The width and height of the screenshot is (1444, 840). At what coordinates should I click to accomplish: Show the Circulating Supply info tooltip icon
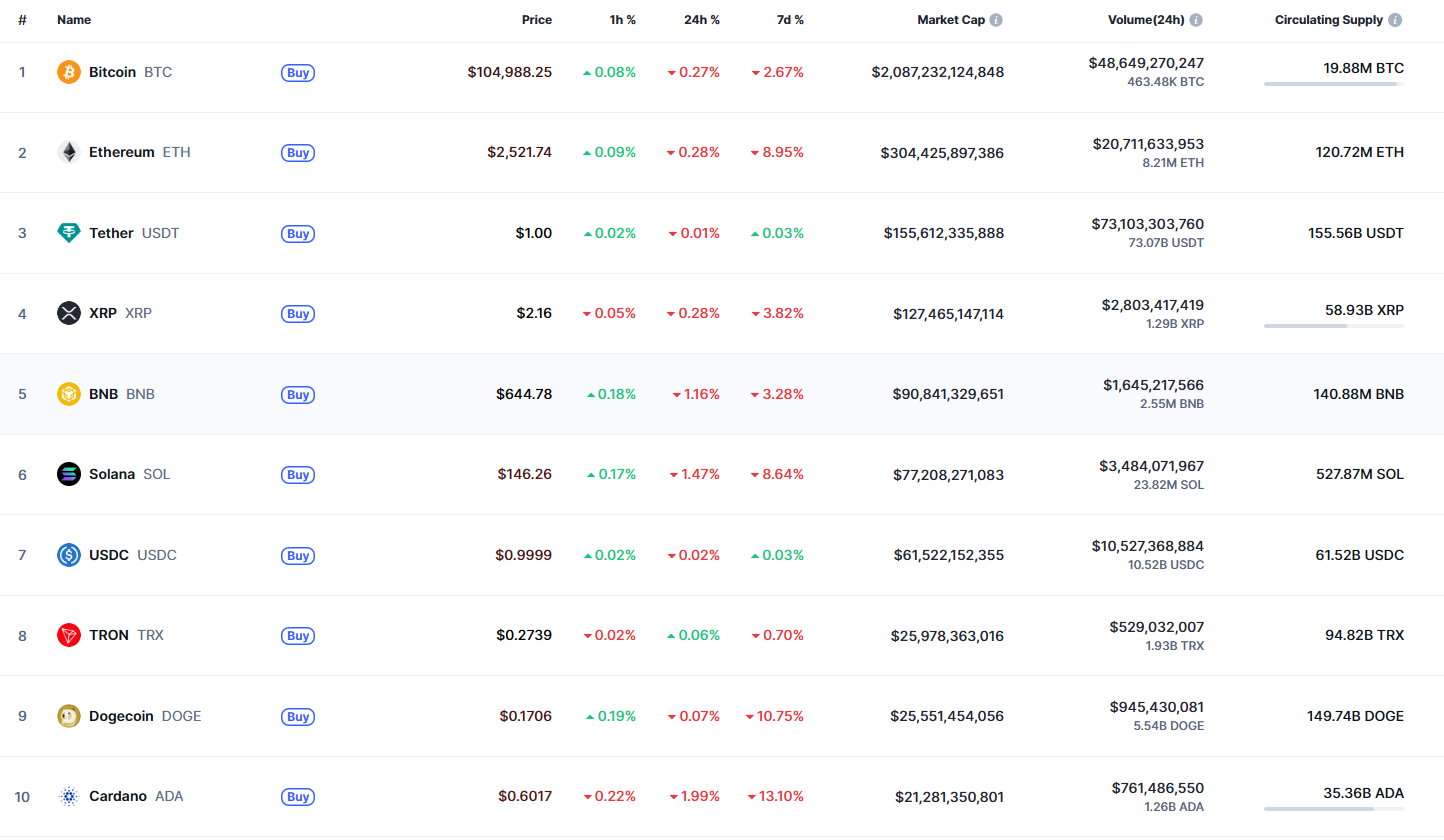[1395, 20]
